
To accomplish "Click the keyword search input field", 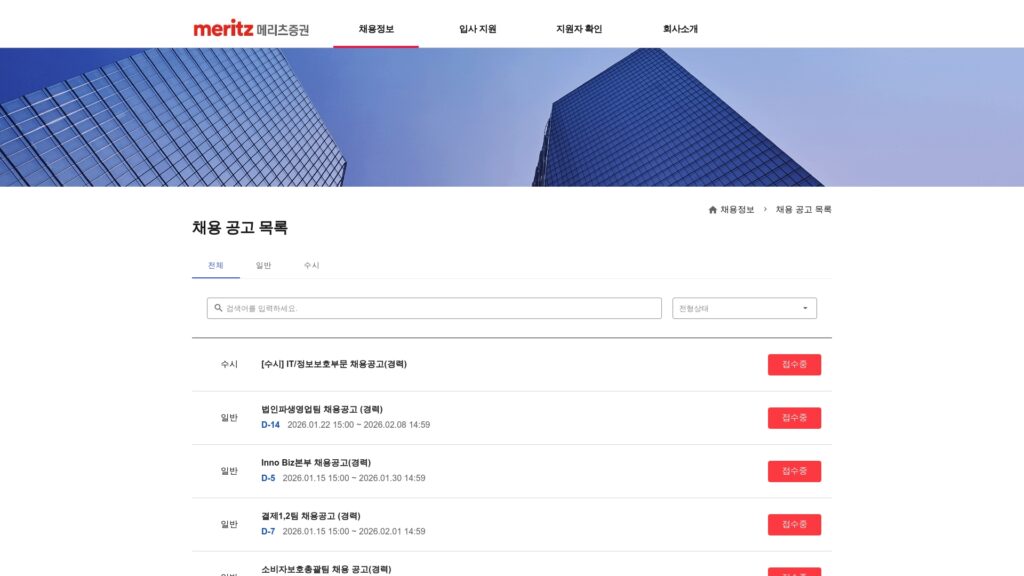I will [430, 308].
